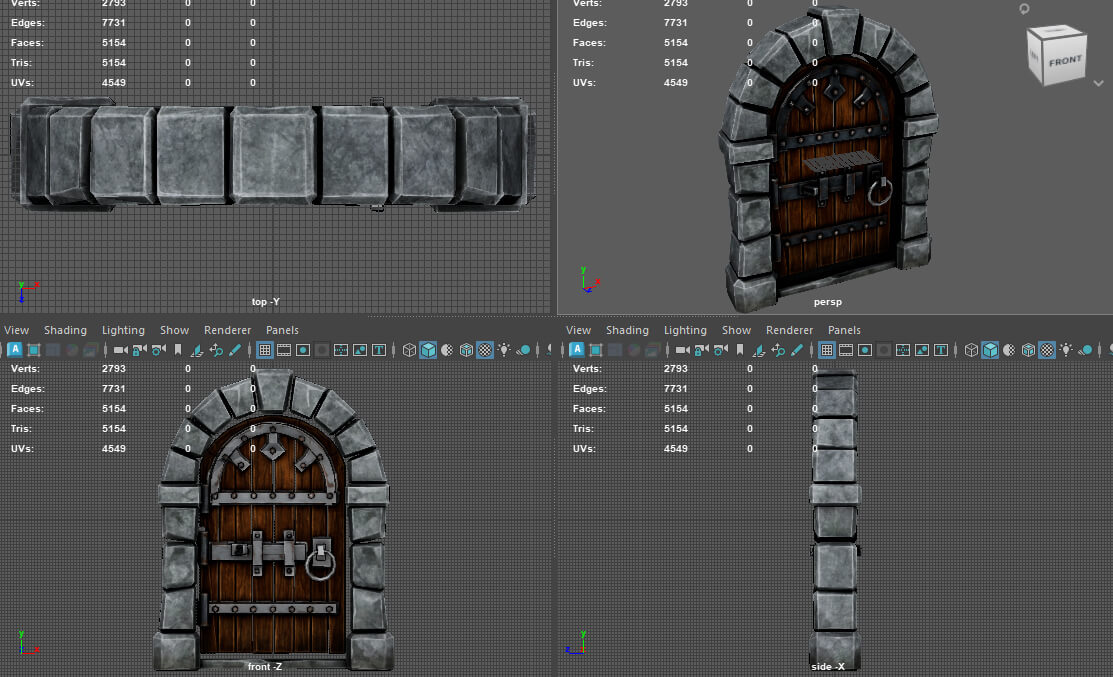Click Image Plane icon in side view panel

pos(759,350)
